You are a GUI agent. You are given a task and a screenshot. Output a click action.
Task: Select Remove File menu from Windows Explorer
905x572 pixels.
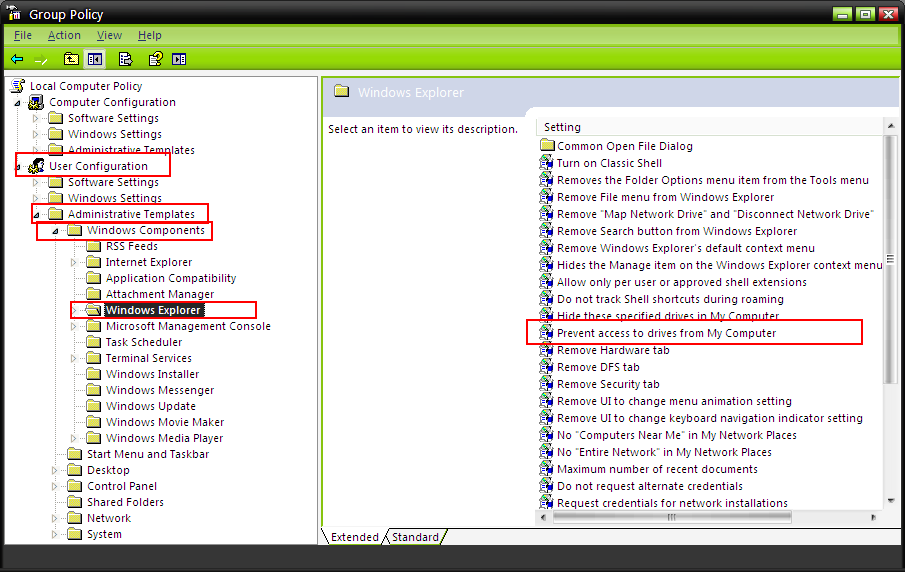[665, 197]
